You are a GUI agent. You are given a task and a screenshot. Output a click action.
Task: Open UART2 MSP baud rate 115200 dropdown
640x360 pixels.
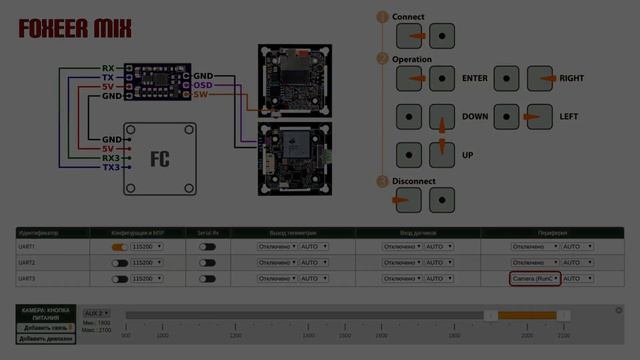tap(147, 262)
